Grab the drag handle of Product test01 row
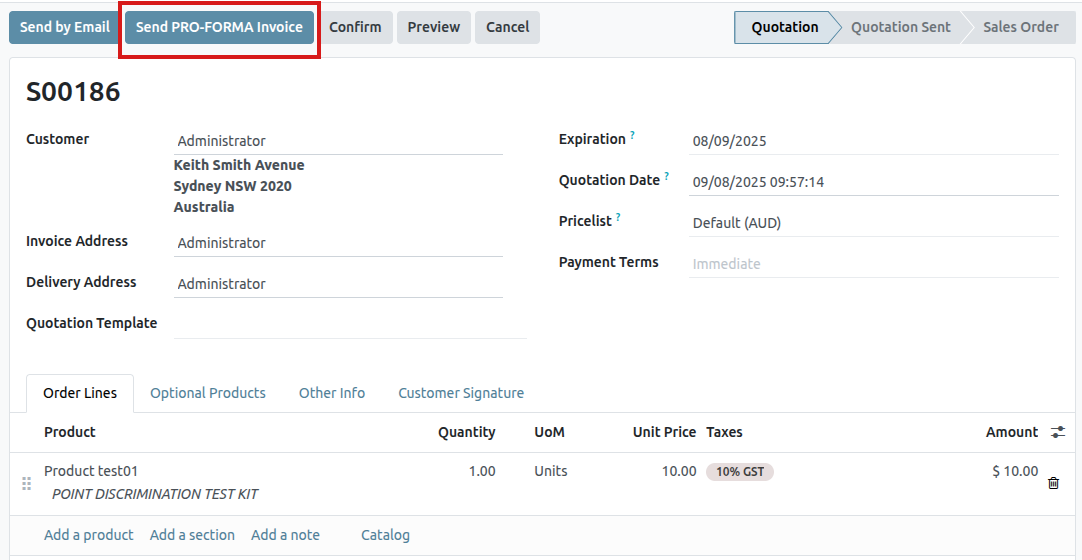1082x560 pixels. click(x=27, y=483)
